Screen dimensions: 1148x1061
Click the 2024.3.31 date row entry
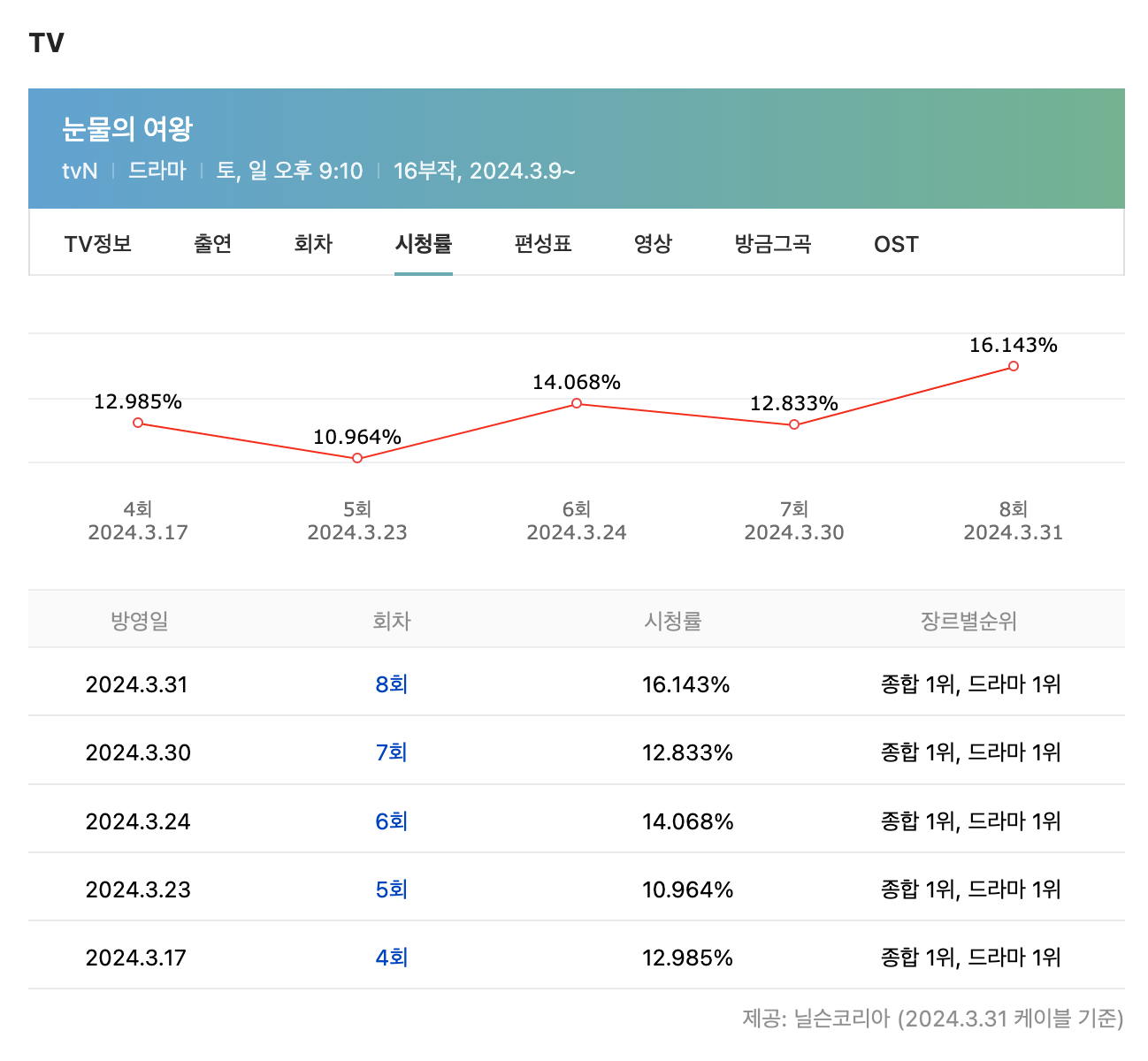(x=137, y=683)
